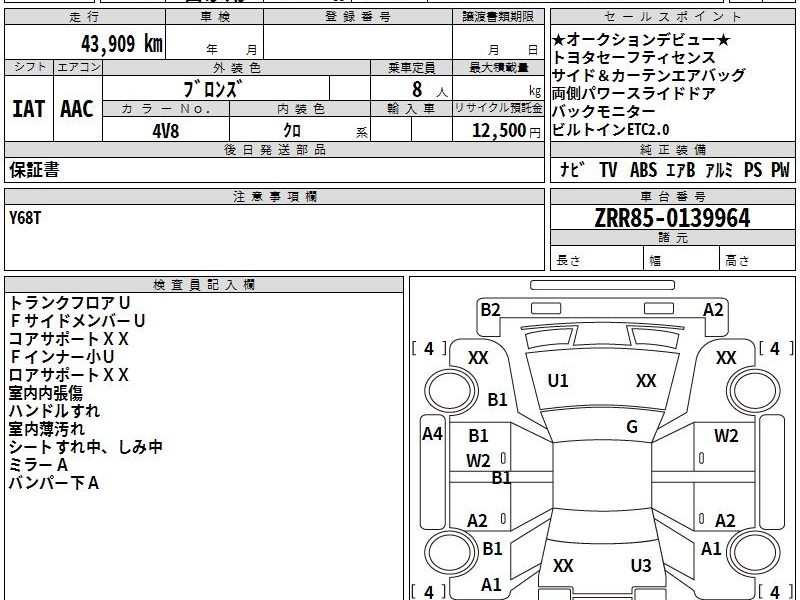Select the ビルトインETC2.0 line

[x=611, y=130]
